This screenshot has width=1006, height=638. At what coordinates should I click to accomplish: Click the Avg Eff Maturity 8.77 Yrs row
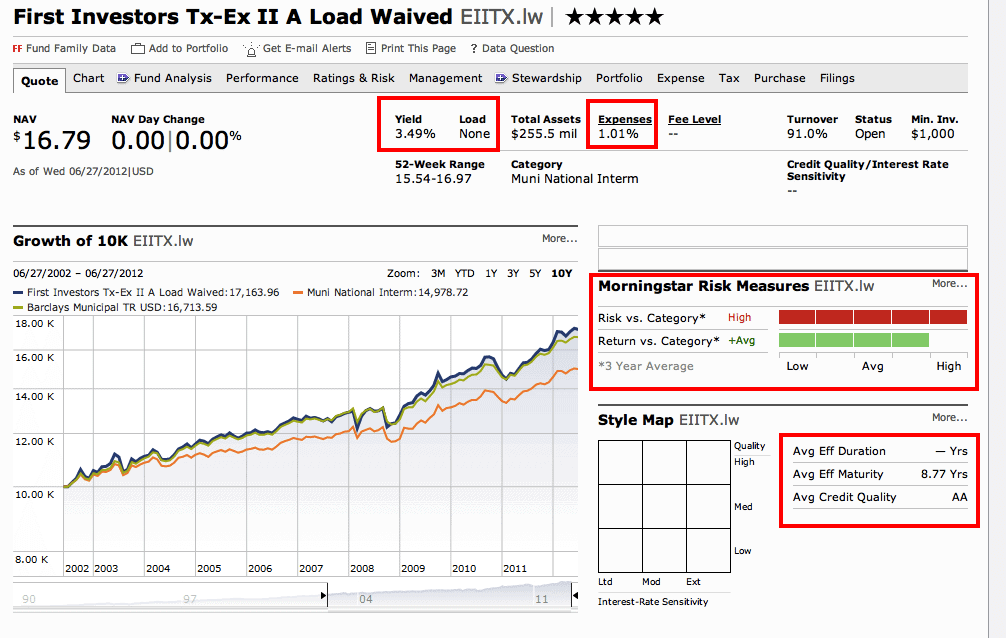pos(880,474)
